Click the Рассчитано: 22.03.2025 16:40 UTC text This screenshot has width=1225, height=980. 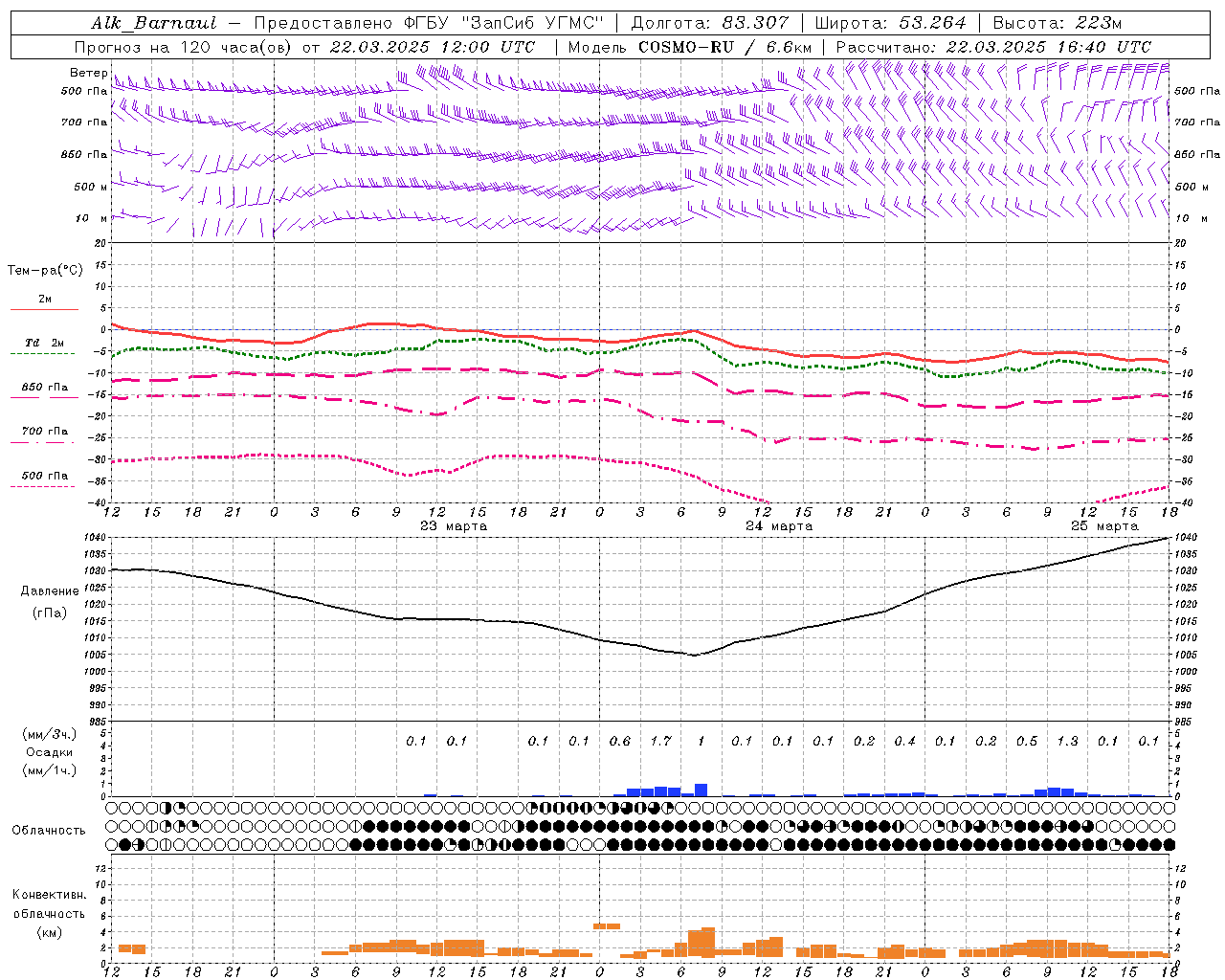click(x=993, y=47)
